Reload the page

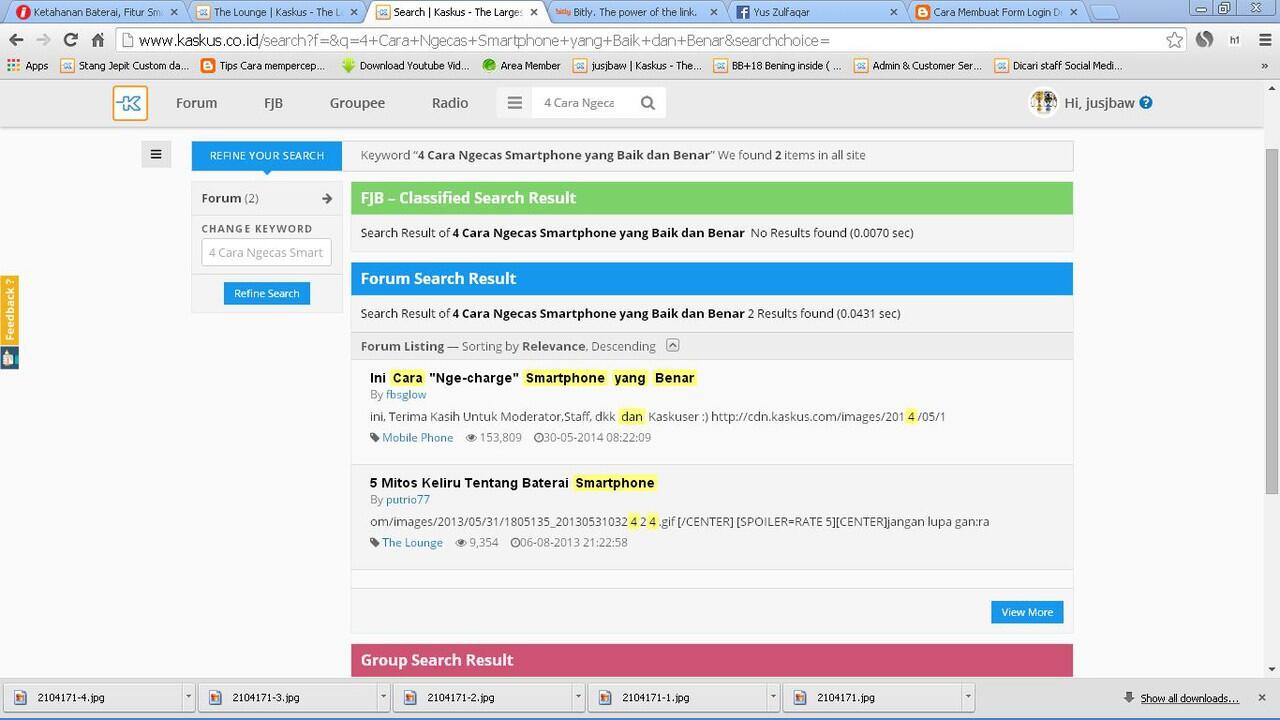point(70,40)
